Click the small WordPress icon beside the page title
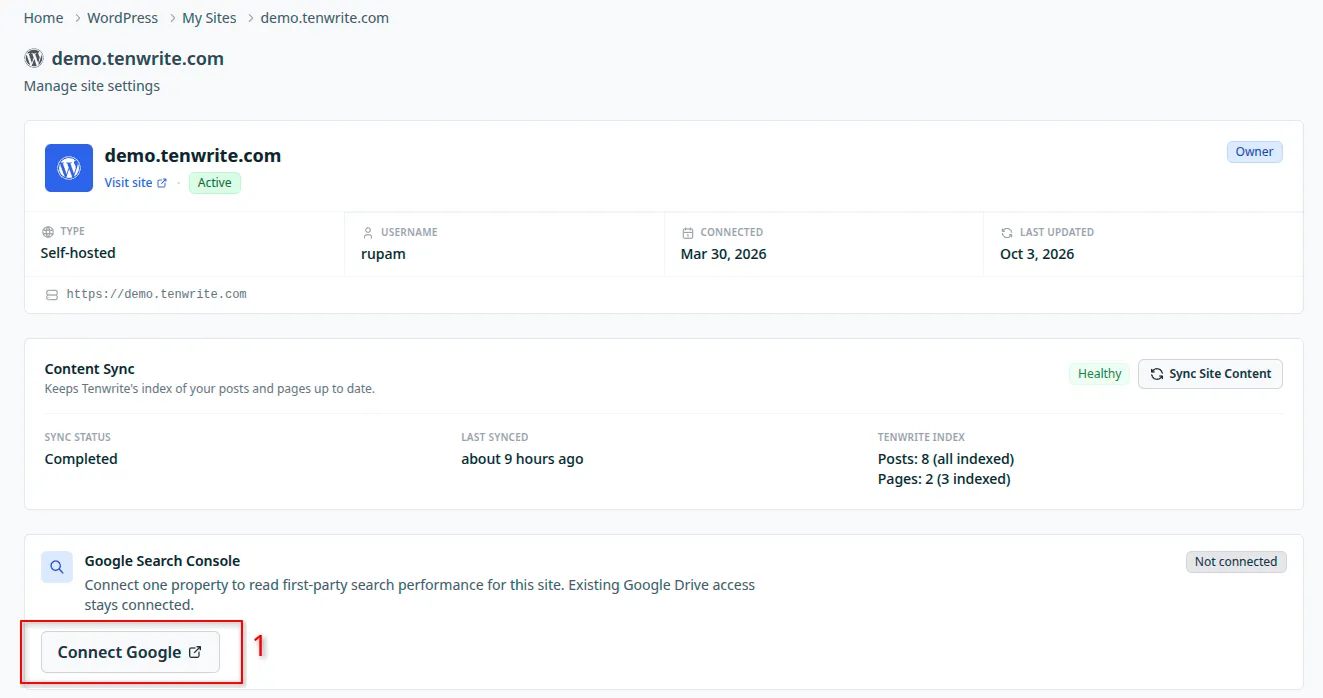The width and height of the screenshot is (1323, 698). coord(34,58)
